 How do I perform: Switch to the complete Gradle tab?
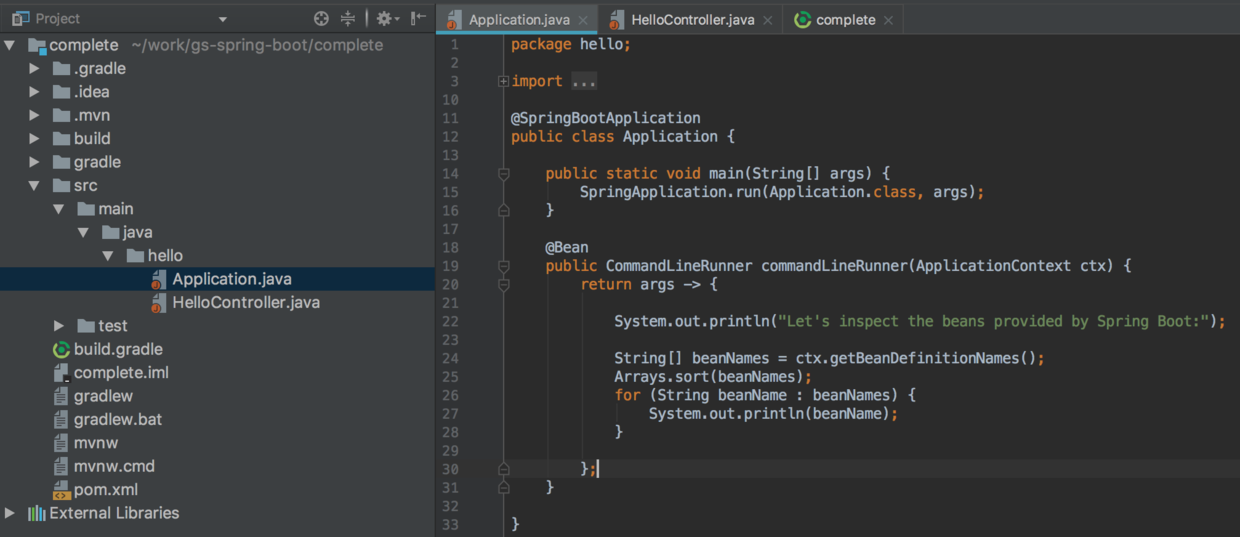click(844, 20)
